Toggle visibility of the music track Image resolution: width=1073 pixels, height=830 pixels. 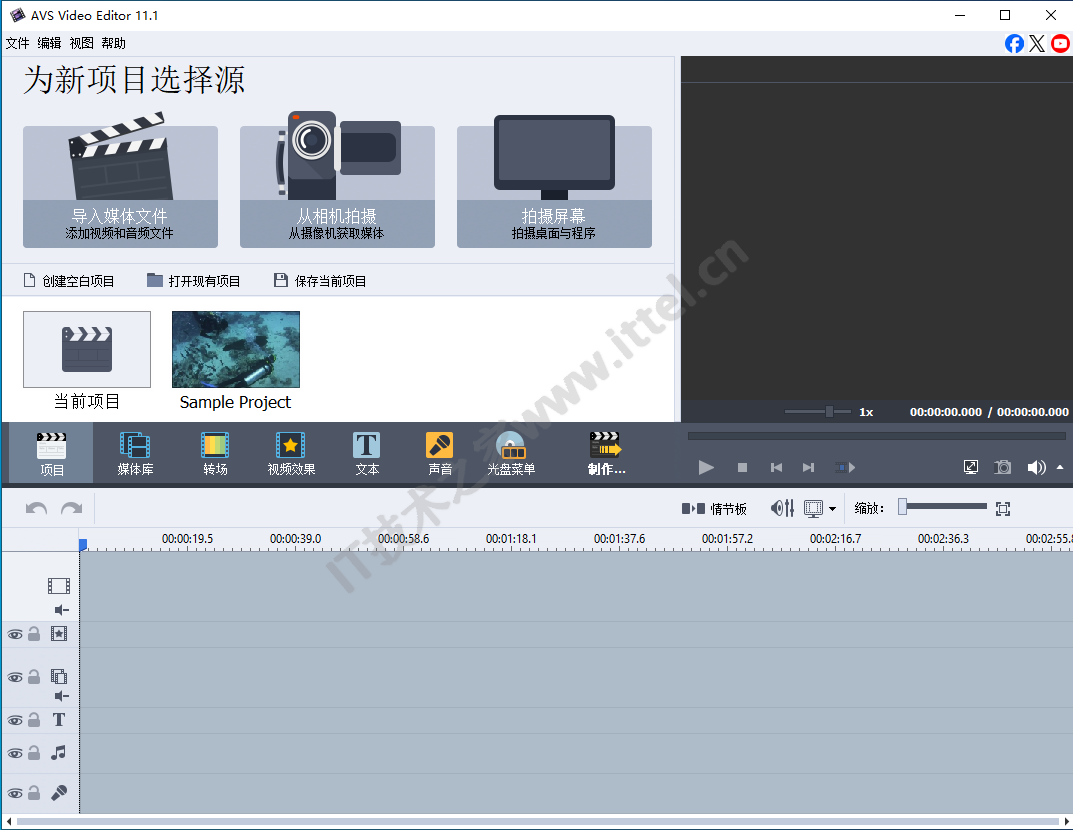[15, 753]
